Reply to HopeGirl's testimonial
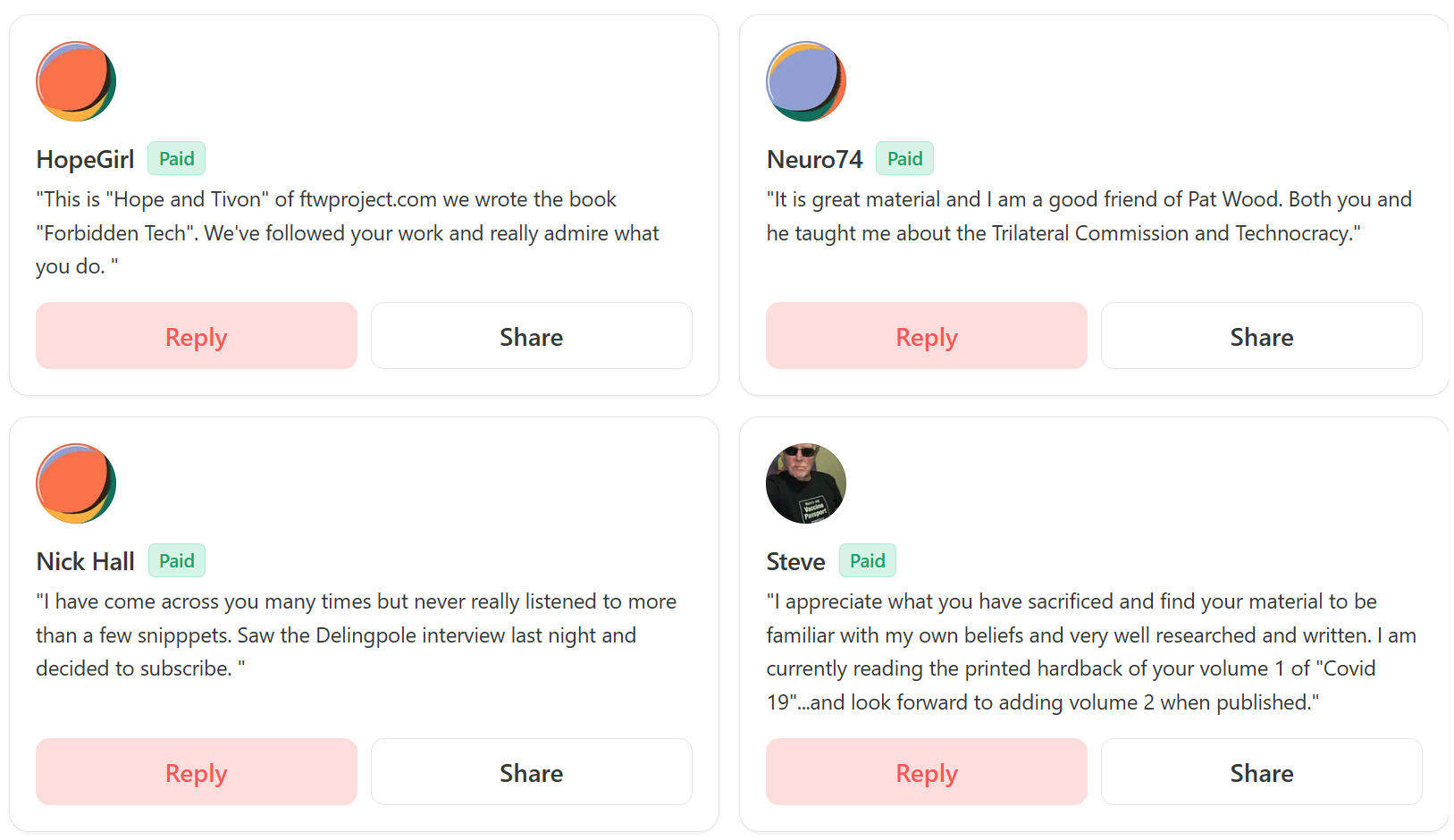The width and height of the screenshot is (1454, 840). (197, 336)
